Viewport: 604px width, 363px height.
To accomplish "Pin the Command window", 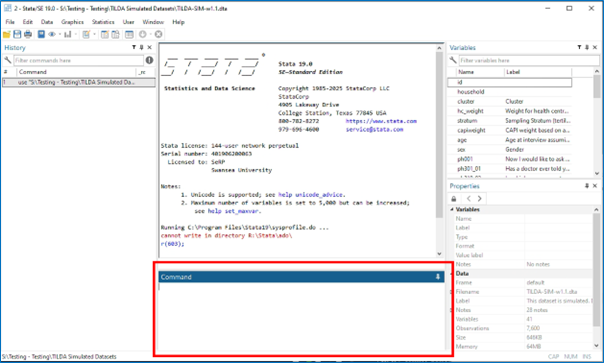I will (x=438, y=277).
